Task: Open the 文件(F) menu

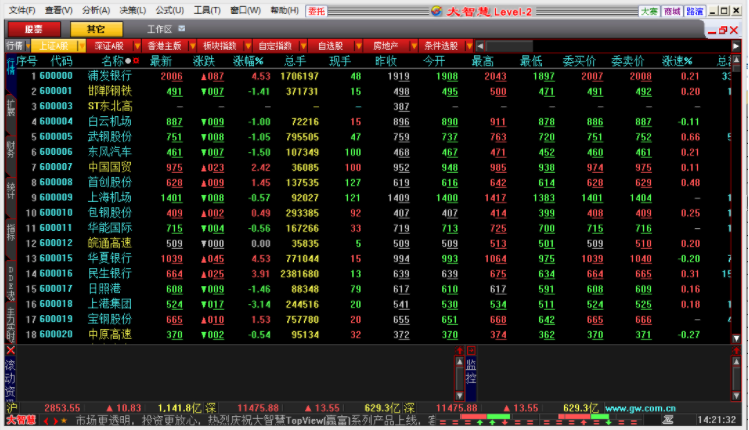Action: [22, 11]
